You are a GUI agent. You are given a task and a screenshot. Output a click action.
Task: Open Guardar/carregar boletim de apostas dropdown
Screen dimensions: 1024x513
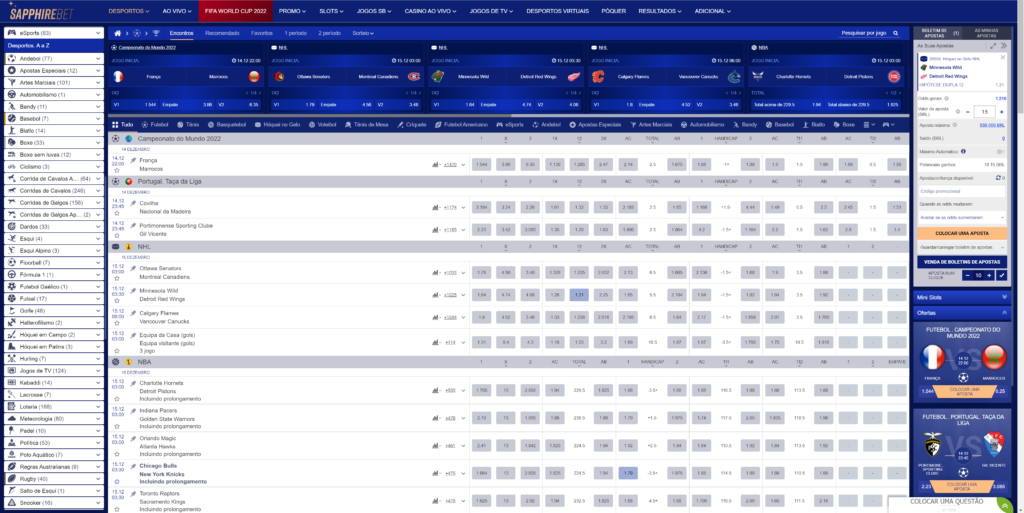[962, 247]
